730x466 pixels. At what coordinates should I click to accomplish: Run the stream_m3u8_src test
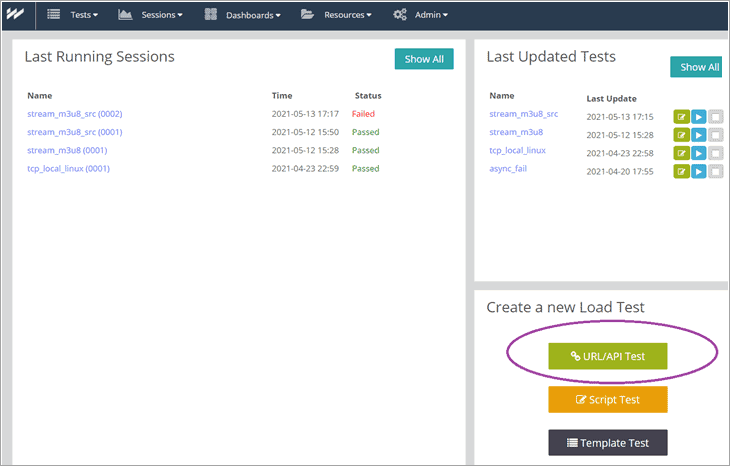click(698, 116)
